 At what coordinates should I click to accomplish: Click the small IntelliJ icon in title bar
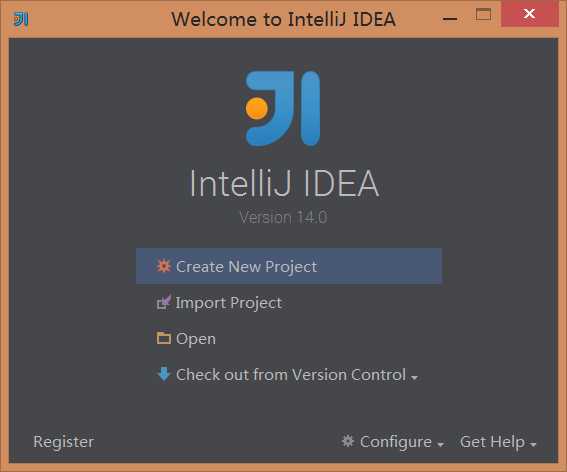tap(21, 19)
